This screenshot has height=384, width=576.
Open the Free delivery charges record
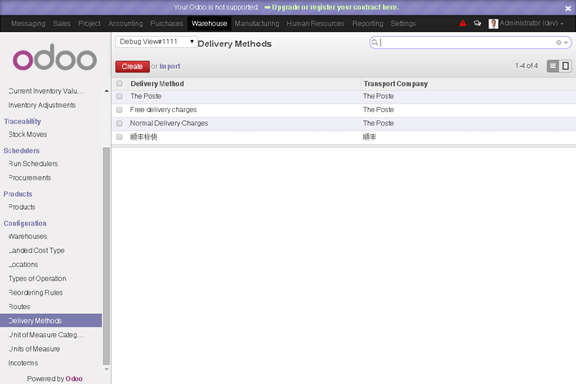pyautogui.click(x=163, y=110)
